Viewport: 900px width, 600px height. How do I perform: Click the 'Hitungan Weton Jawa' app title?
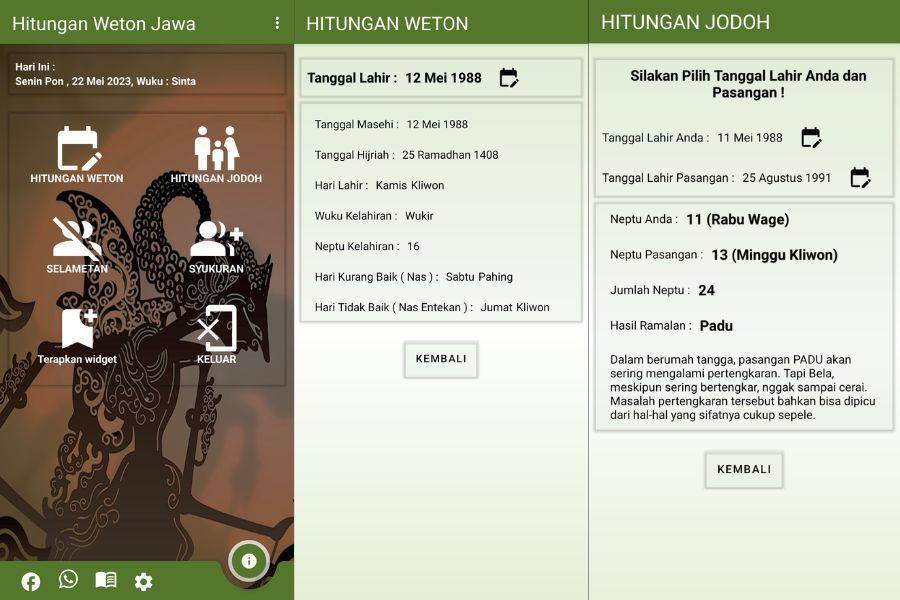tap(104, 24)
